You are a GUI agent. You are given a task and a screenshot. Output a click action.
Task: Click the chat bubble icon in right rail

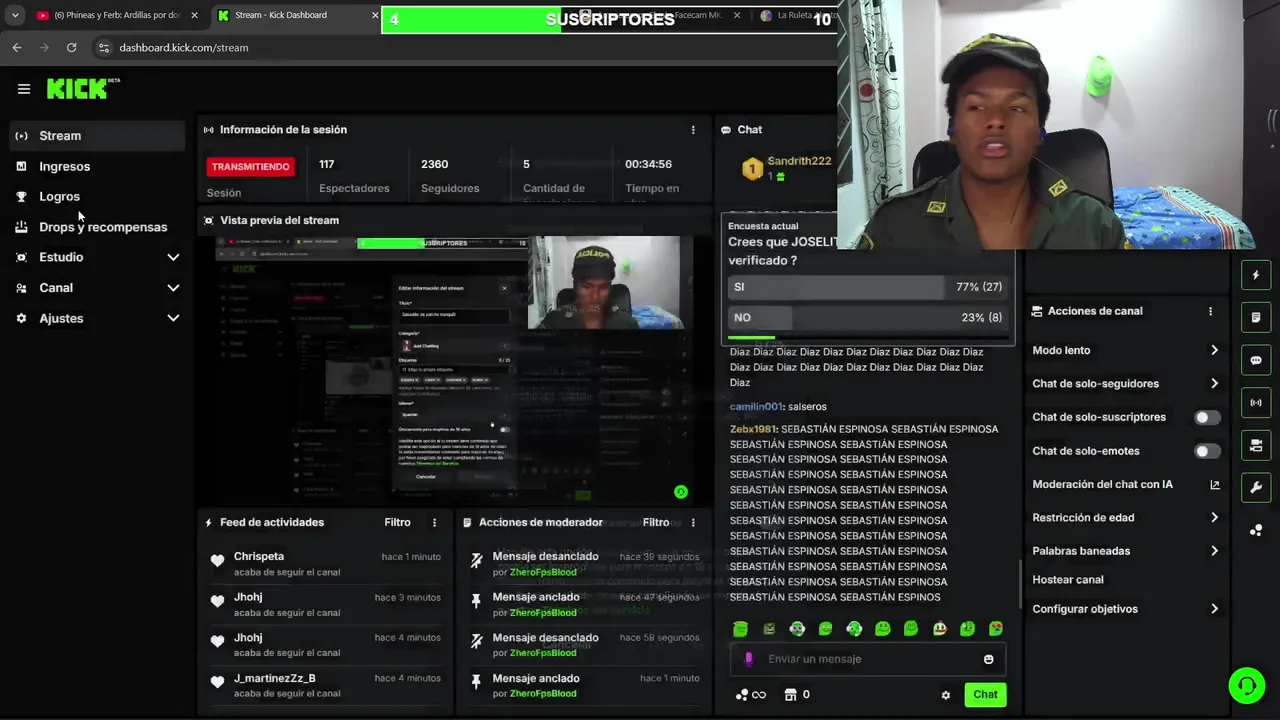[1256, 361]
